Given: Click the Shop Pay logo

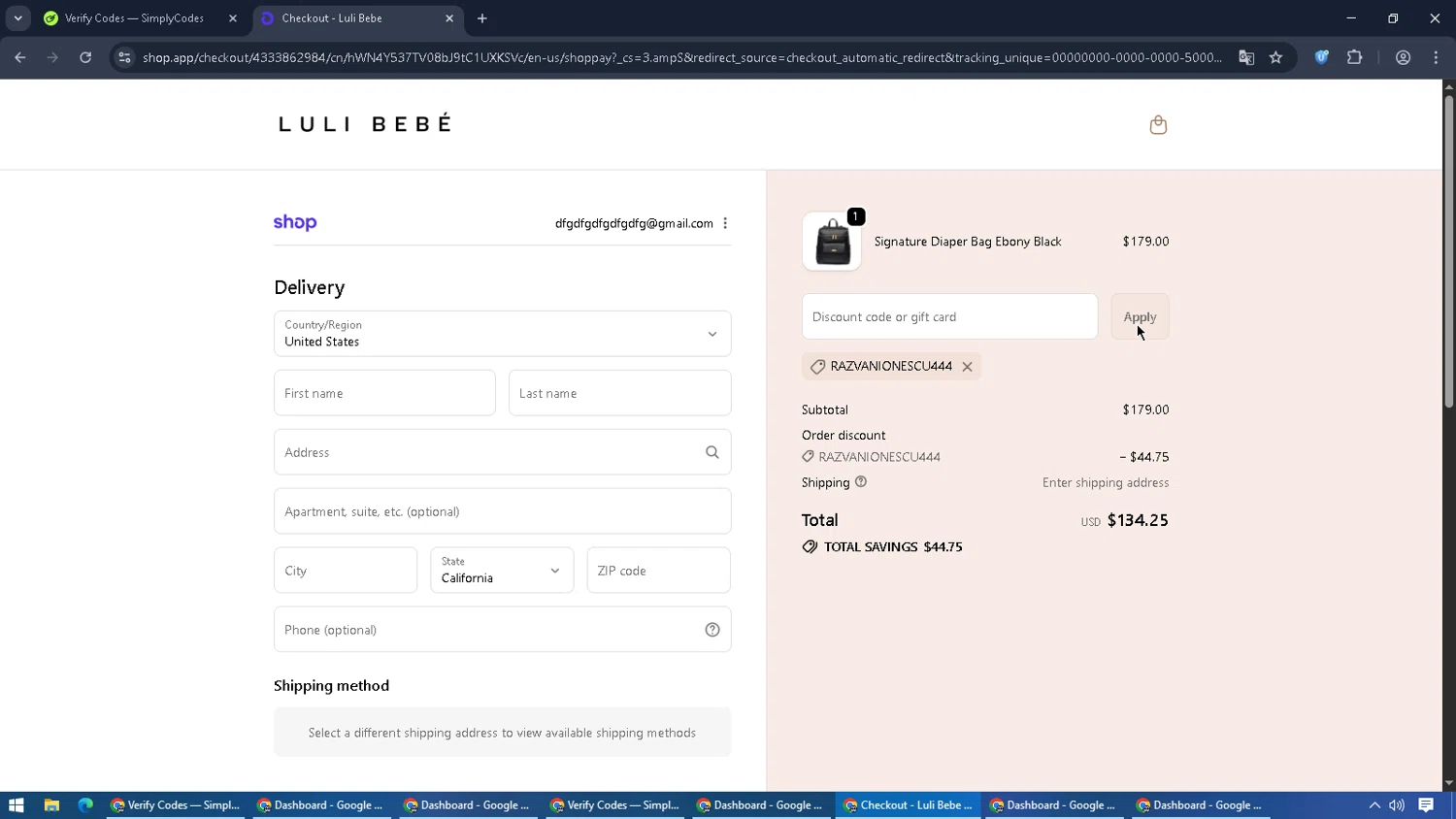Looking at the screenshot, I should [295, 222].
